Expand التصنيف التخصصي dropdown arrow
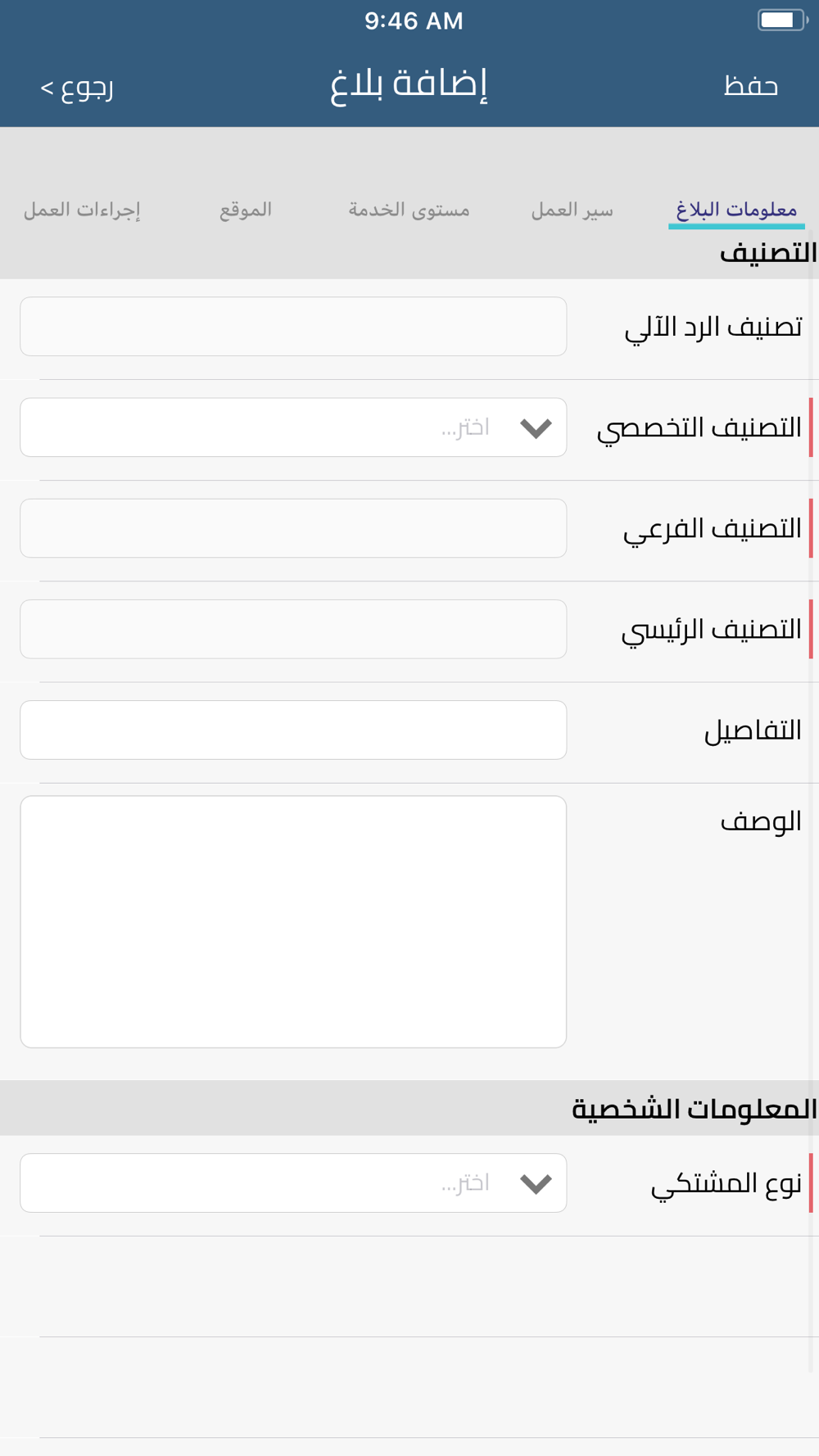 (536, 427)
